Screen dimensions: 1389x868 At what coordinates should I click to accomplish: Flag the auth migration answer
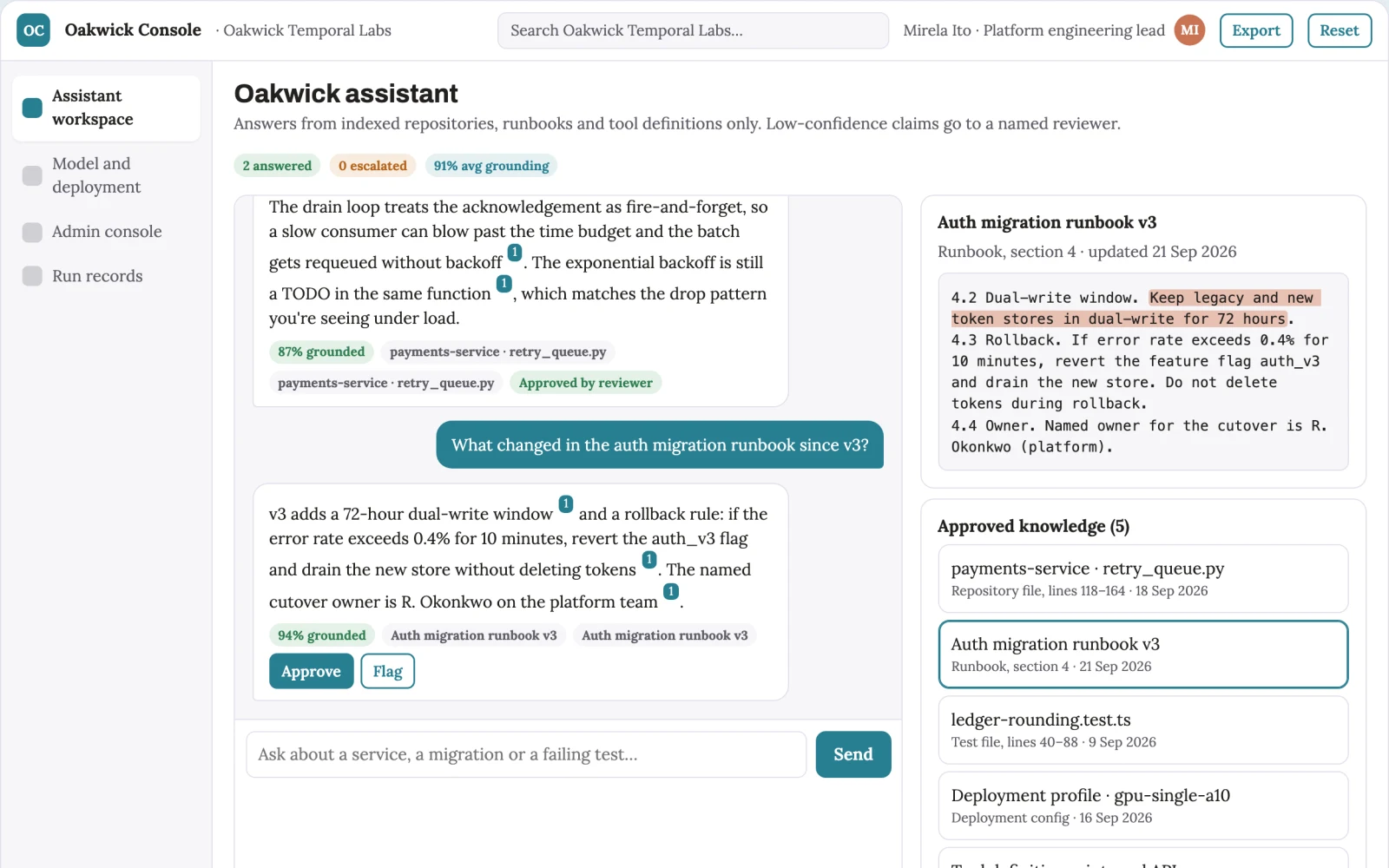click(x=387, y=671)
